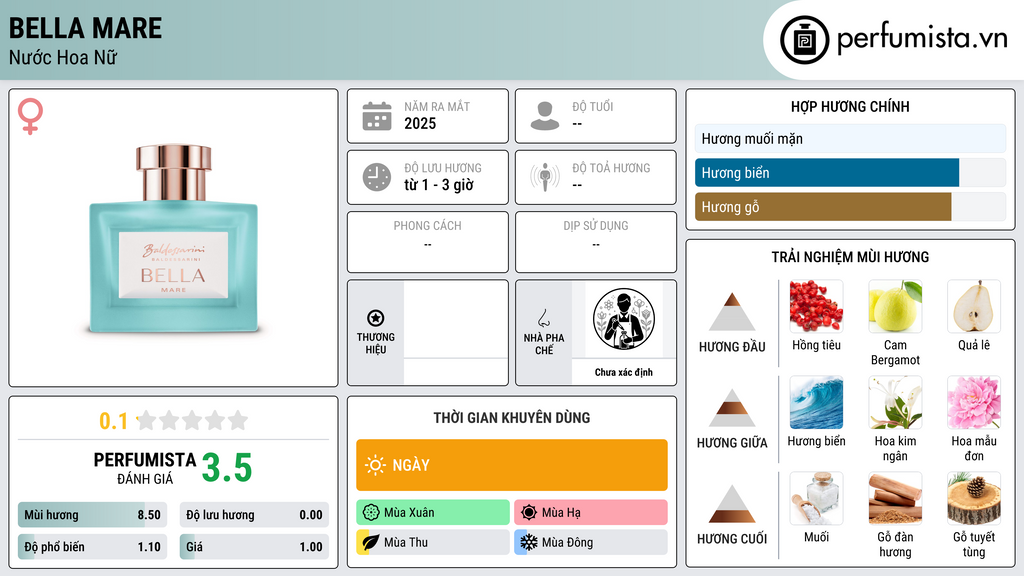Select the Quả lê pear note image

pyautogui.click(x=974, y=306)
